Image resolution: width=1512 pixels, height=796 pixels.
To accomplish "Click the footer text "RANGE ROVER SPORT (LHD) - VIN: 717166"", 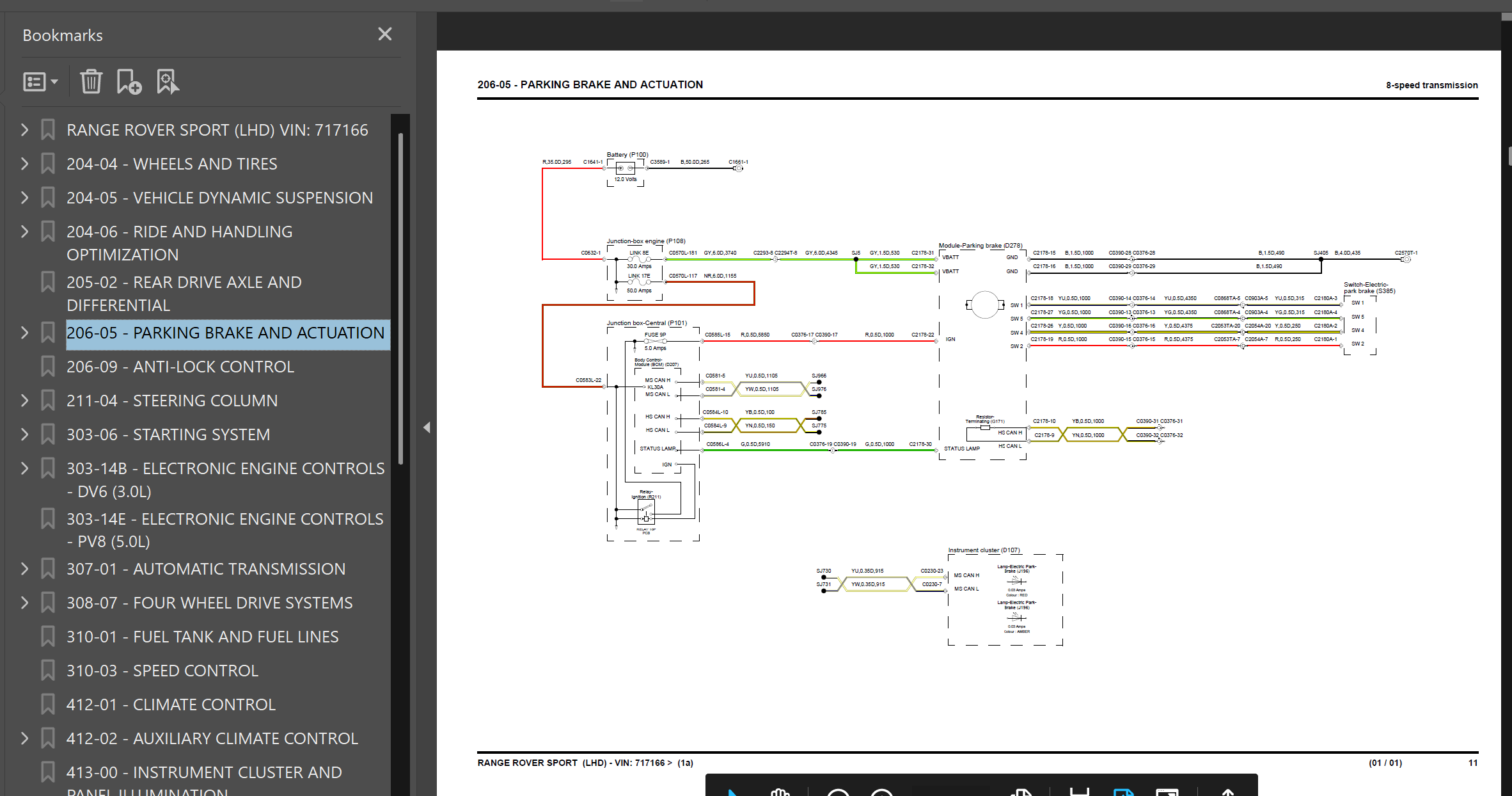I will click(x=572, y=763).
